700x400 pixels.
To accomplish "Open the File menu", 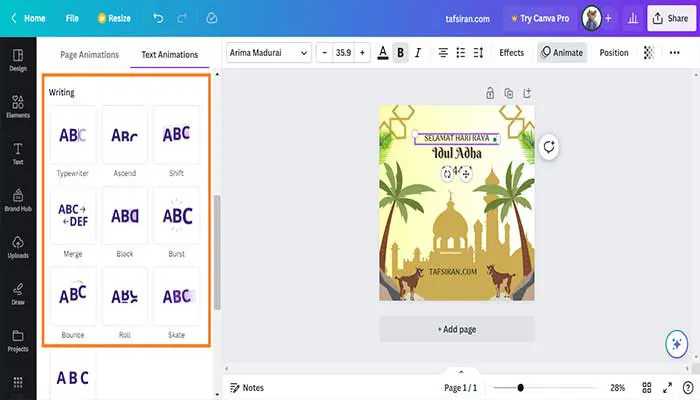I will point(72,18).
